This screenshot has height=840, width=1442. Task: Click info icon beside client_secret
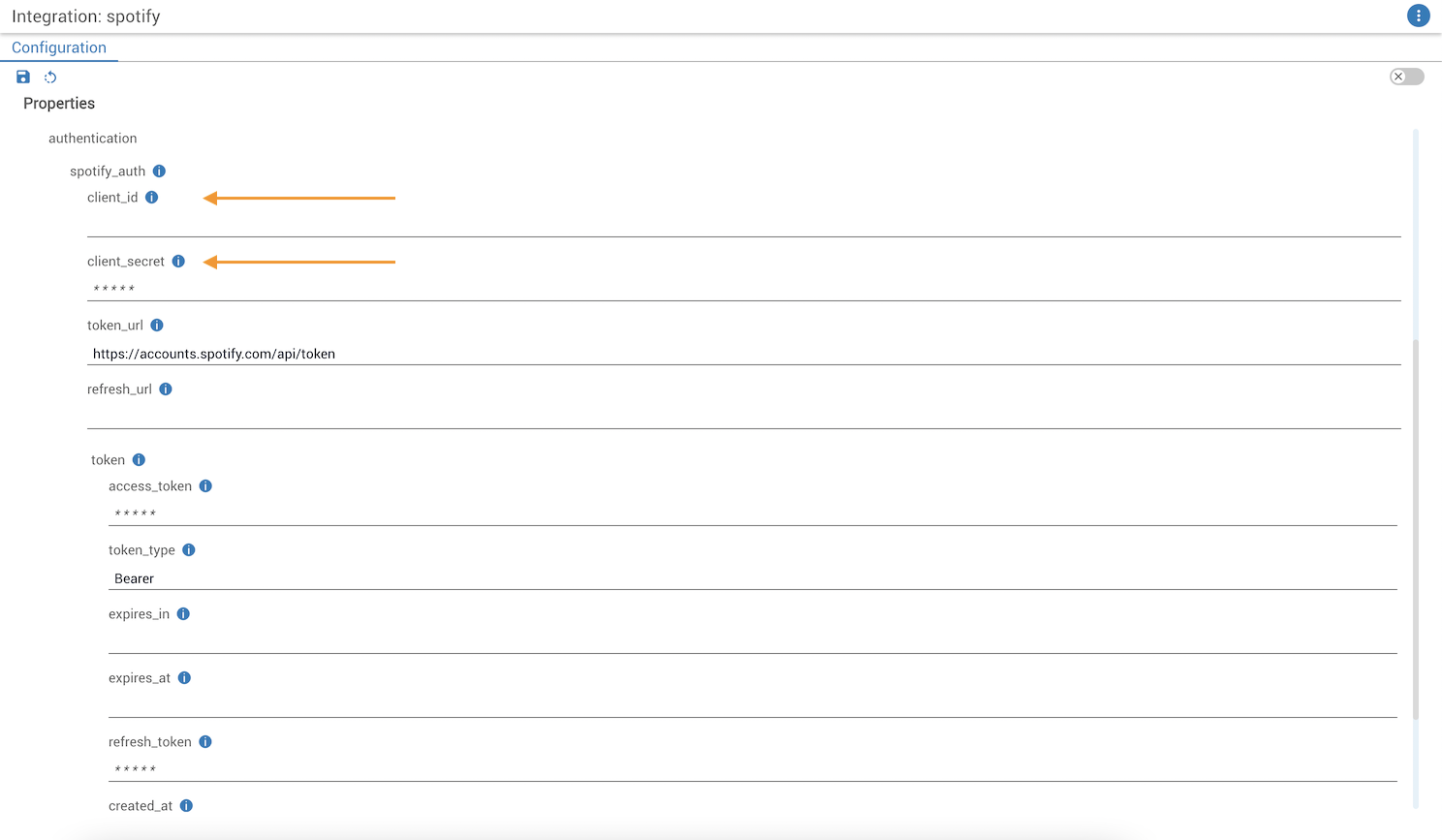(x=178, y=262)
